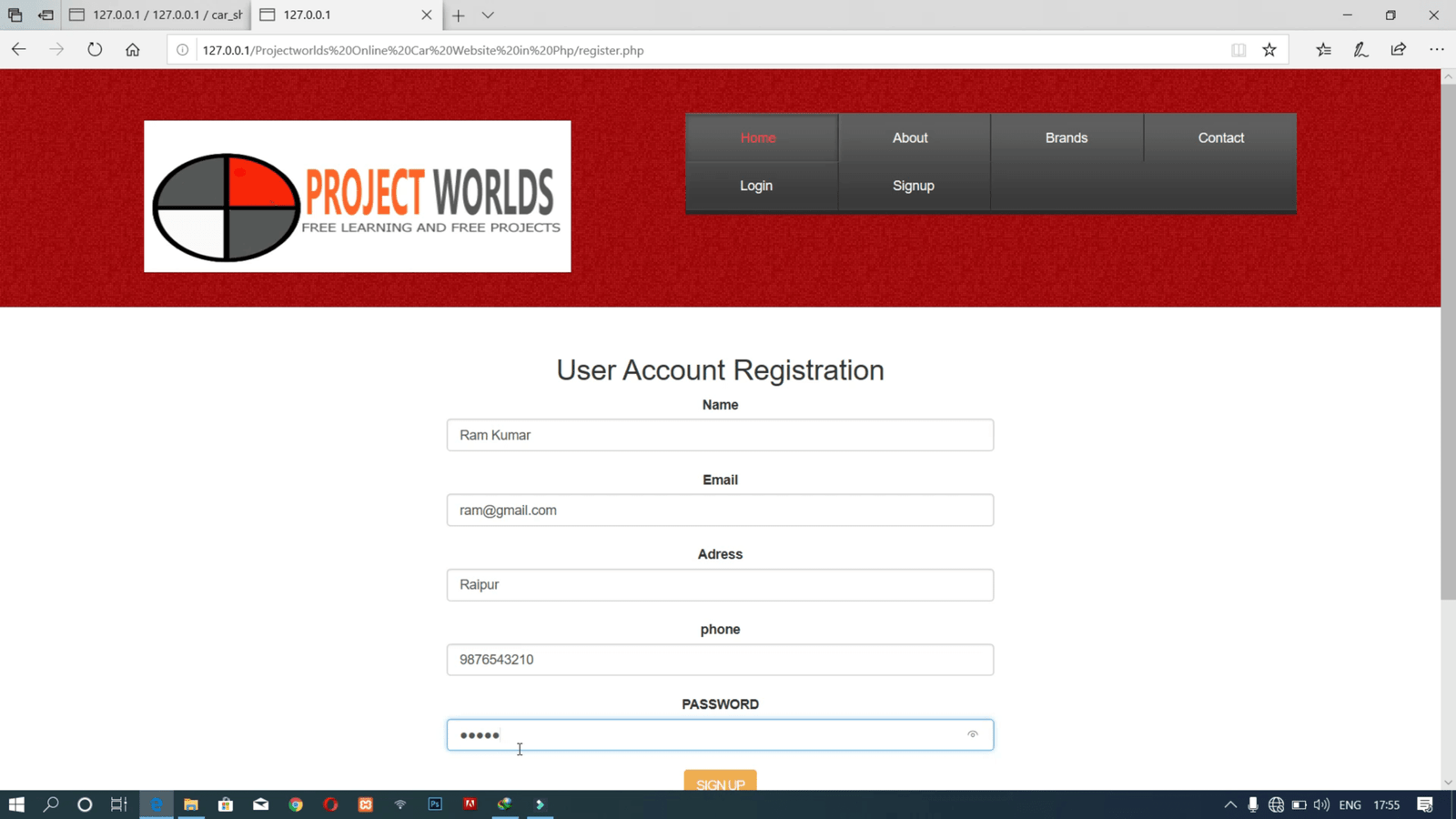Open a new browser tab

click(459, 15)
